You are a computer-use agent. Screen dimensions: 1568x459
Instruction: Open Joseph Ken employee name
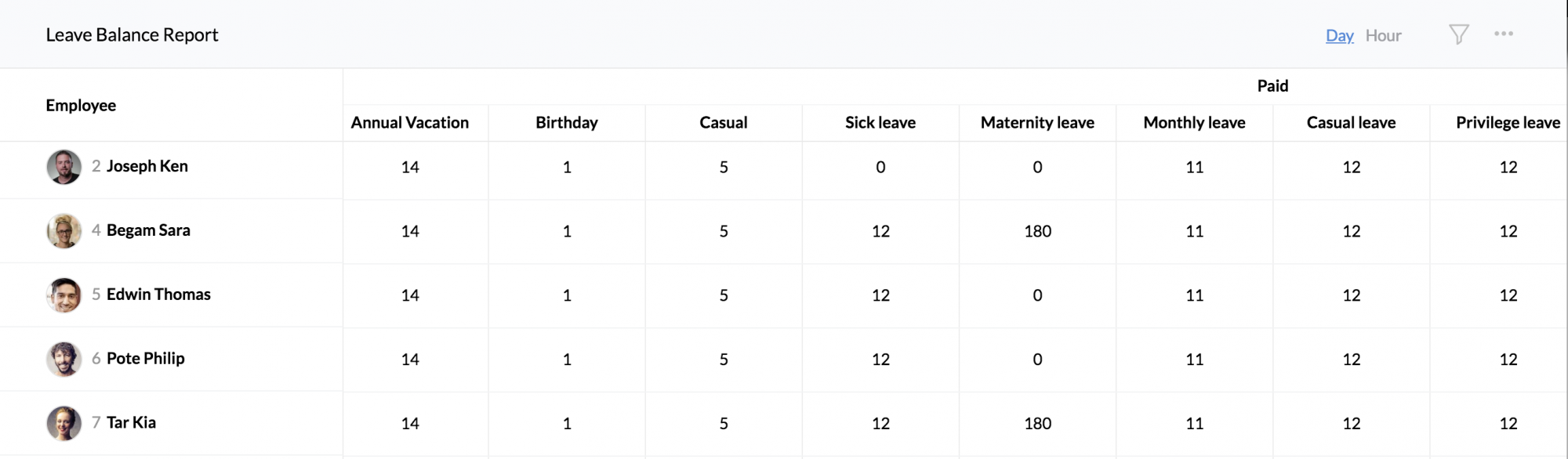click(147, 166)
